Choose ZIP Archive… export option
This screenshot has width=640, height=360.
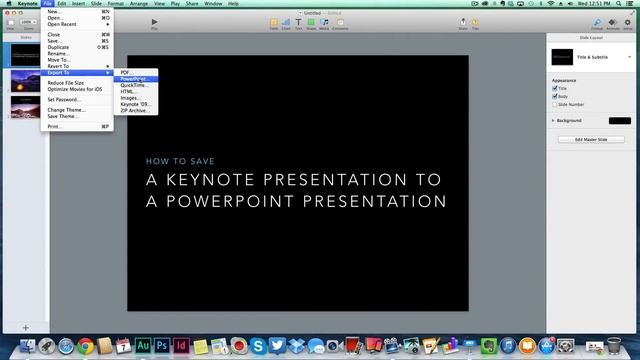tap(136, 111)
